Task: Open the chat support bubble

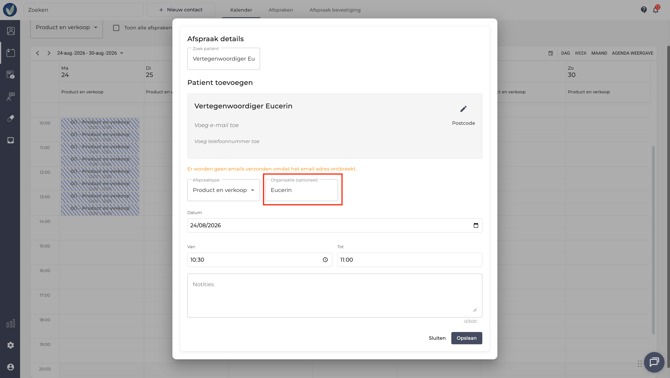Action: click(654, 362)
